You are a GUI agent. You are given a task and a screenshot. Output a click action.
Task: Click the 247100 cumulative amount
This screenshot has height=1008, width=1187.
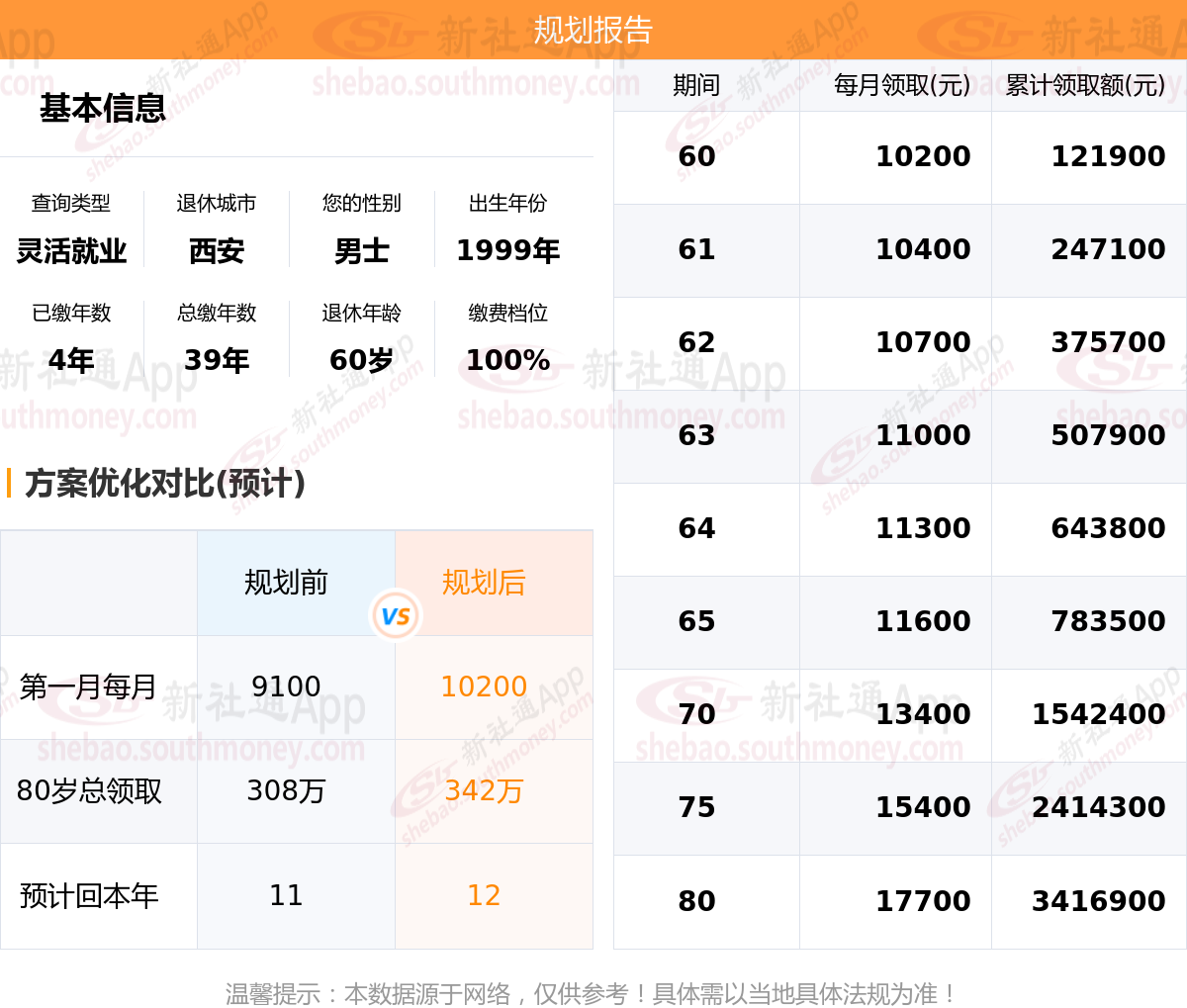pyautogui.click(x=1108, y=249)
